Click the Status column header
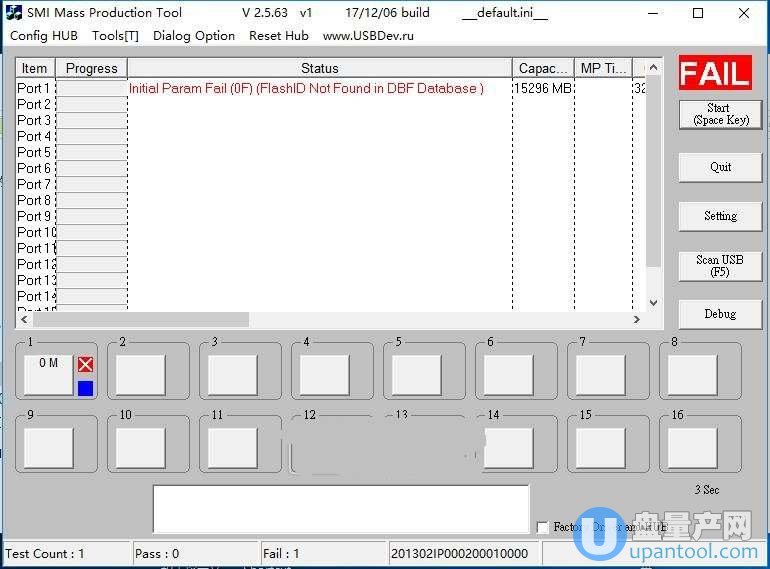 click(x=319, y=68)
